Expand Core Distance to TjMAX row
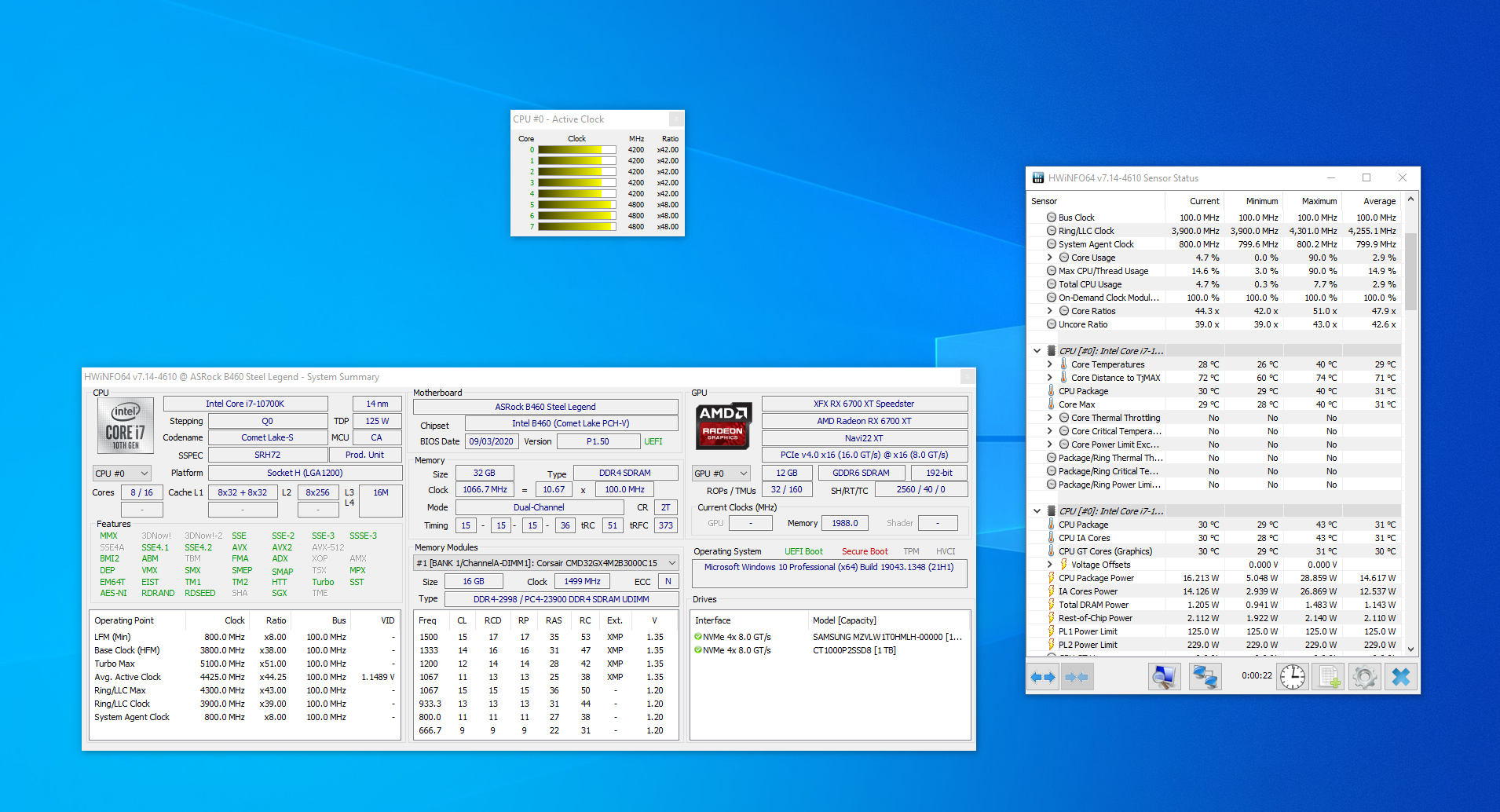Screen dimensions: 1500x812 (x=1050, y=378)
